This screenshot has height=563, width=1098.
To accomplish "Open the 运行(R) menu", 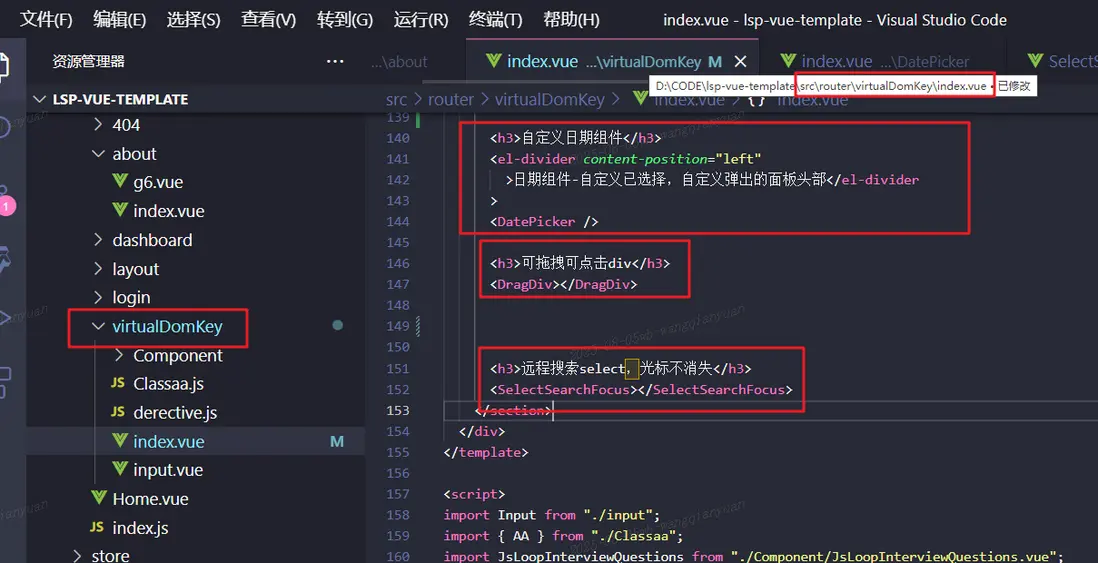I will point(421,20).
